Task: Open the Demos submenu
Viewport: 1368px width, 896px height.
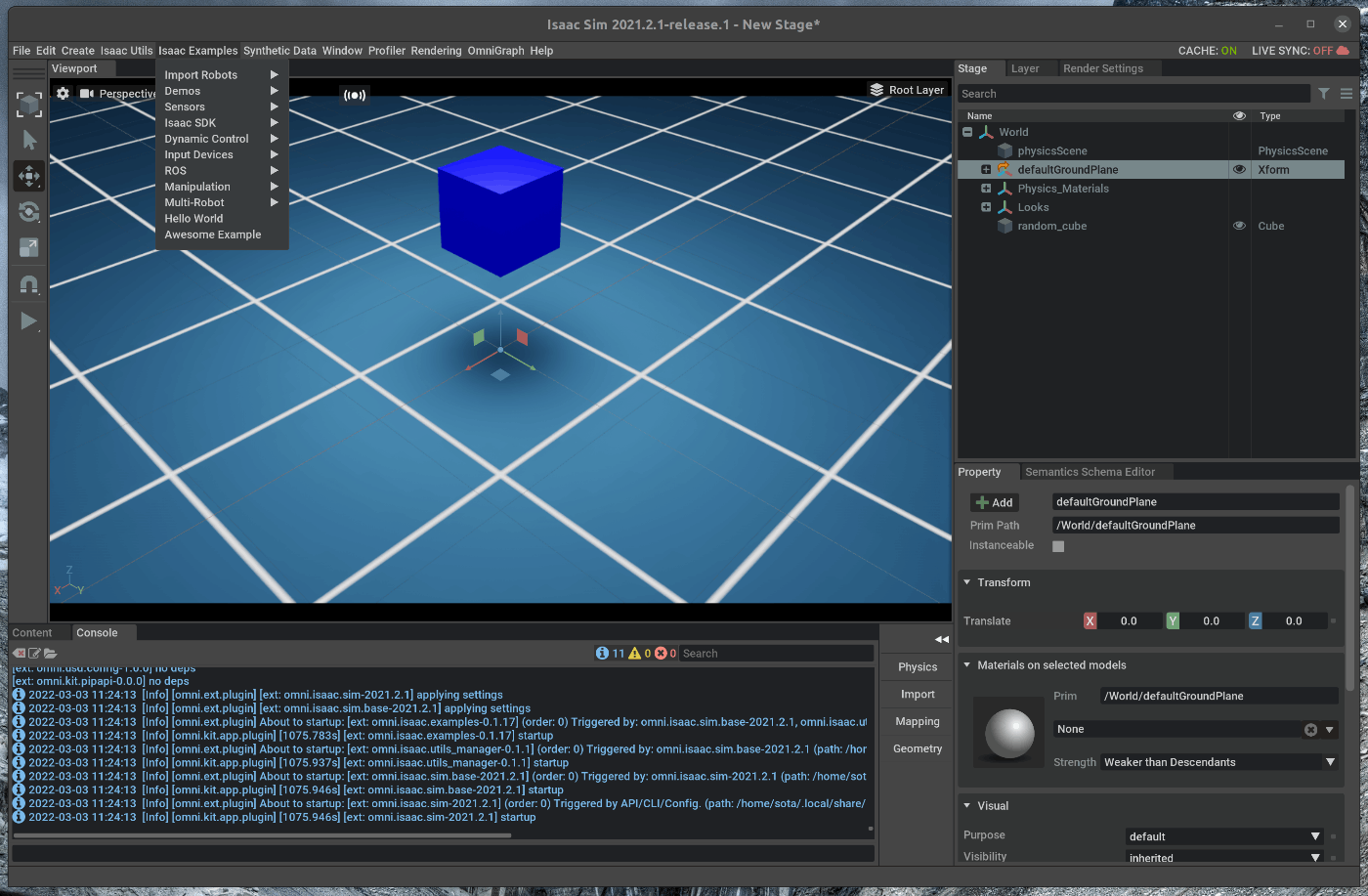Action: [x=221, y=91]
